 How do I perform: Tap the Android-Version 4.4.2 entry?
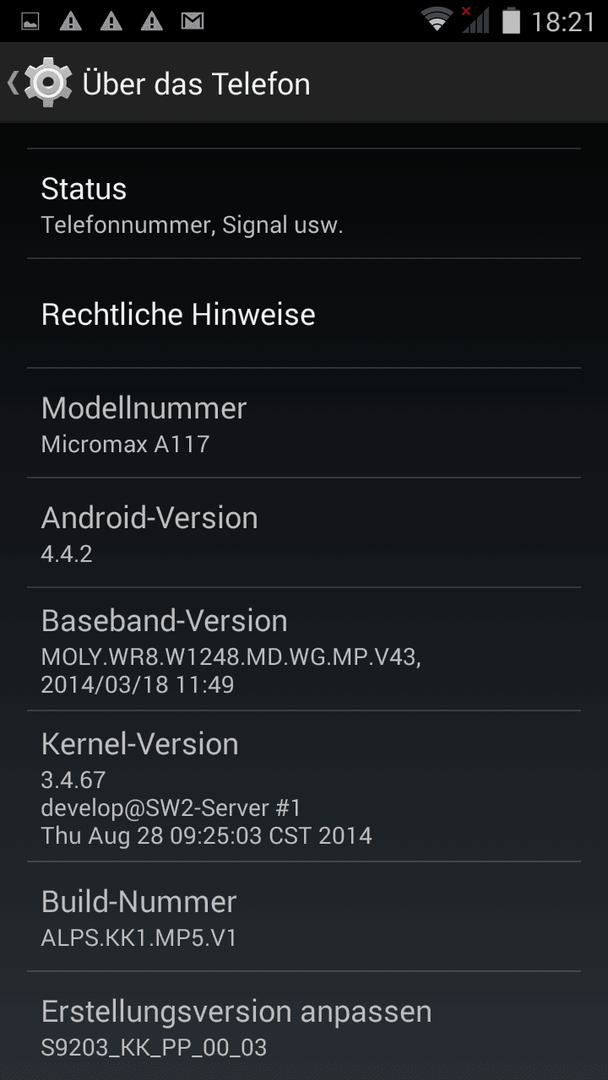304,532
